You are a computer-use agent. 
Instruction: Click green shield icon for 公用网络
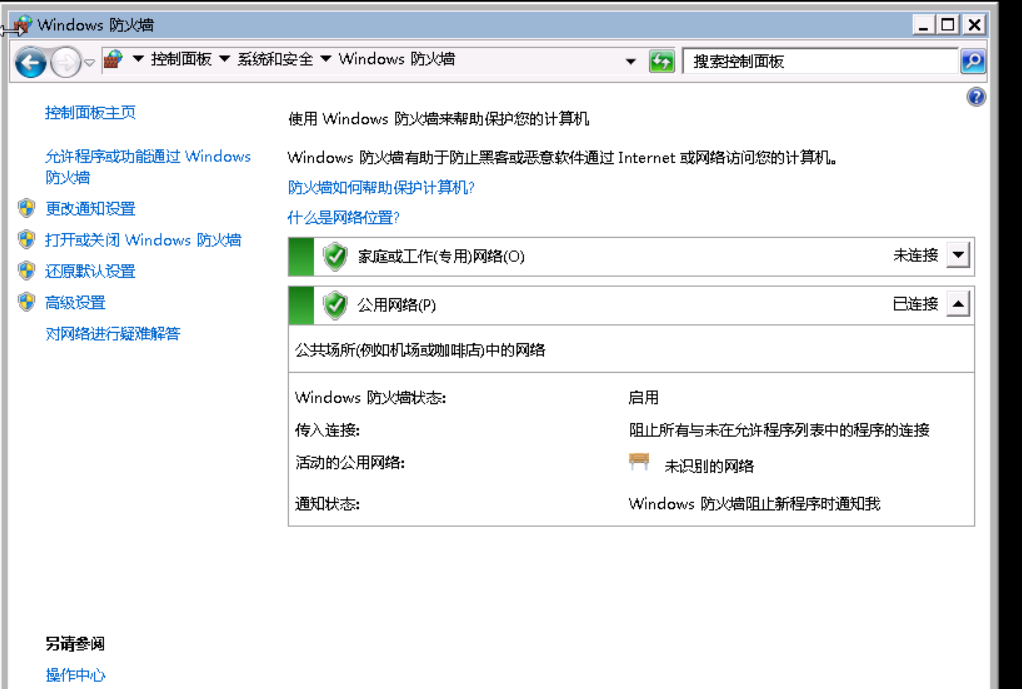[335, 305]
